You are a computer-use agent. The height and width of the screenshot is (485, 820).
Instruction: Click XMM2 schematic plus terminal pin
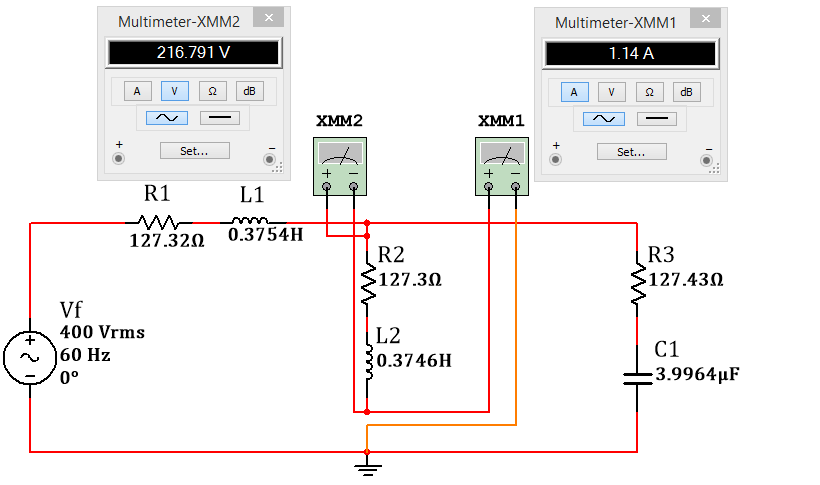click(327, 186)
